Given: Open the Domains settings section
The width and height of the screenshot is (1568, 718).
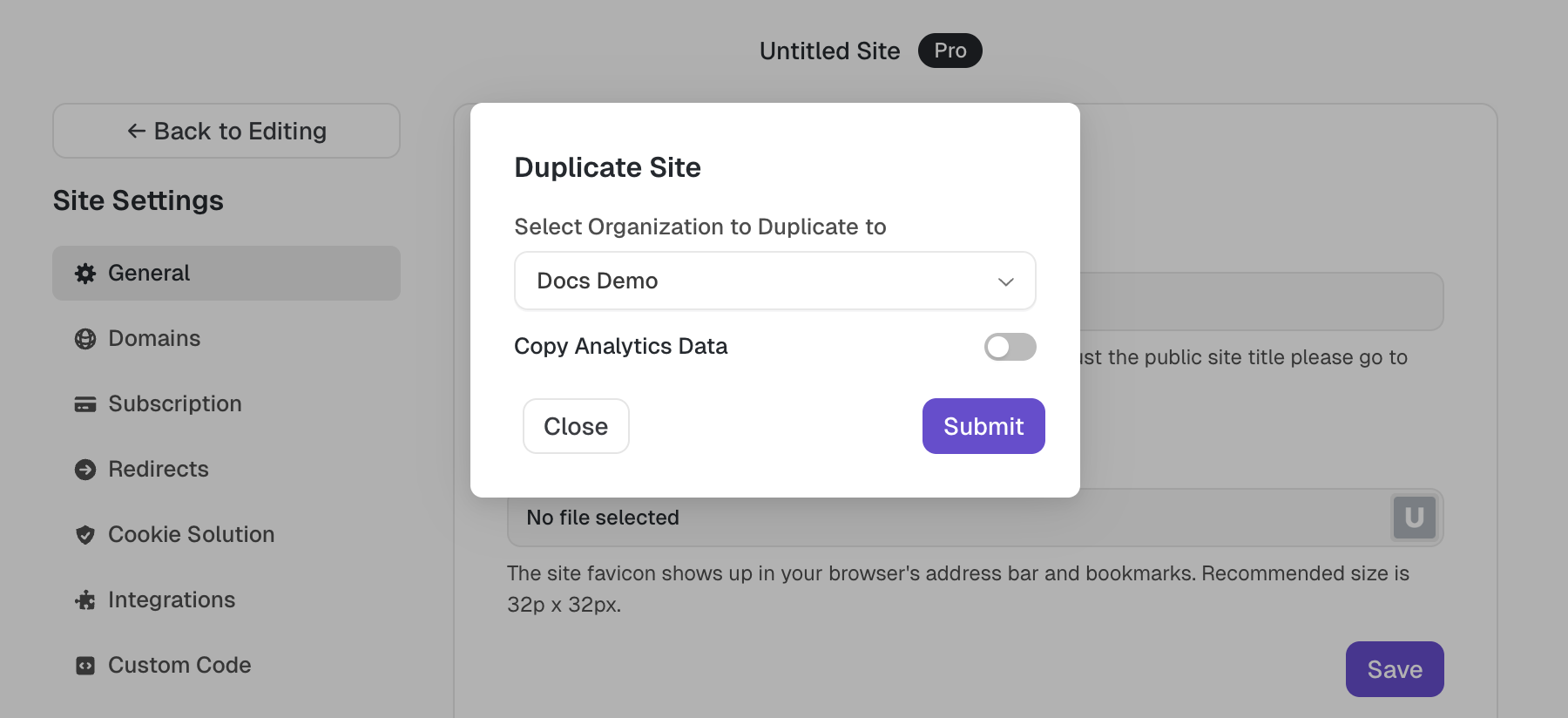Looking at the screenshot, I should pyautogui.click(x=154, y=339).
